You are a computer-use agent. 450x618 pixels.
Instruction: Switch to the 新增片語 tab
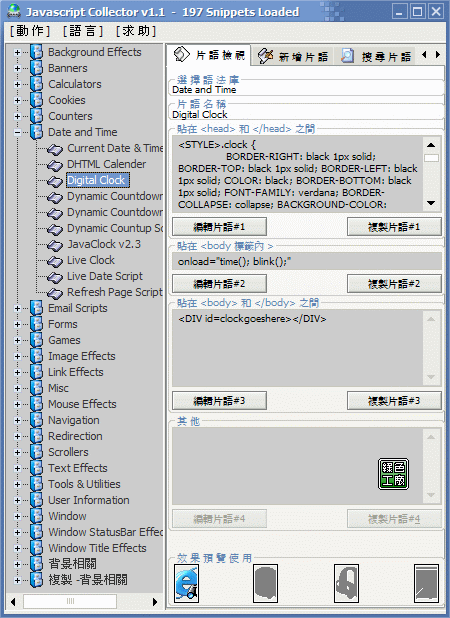click(293, 56)
